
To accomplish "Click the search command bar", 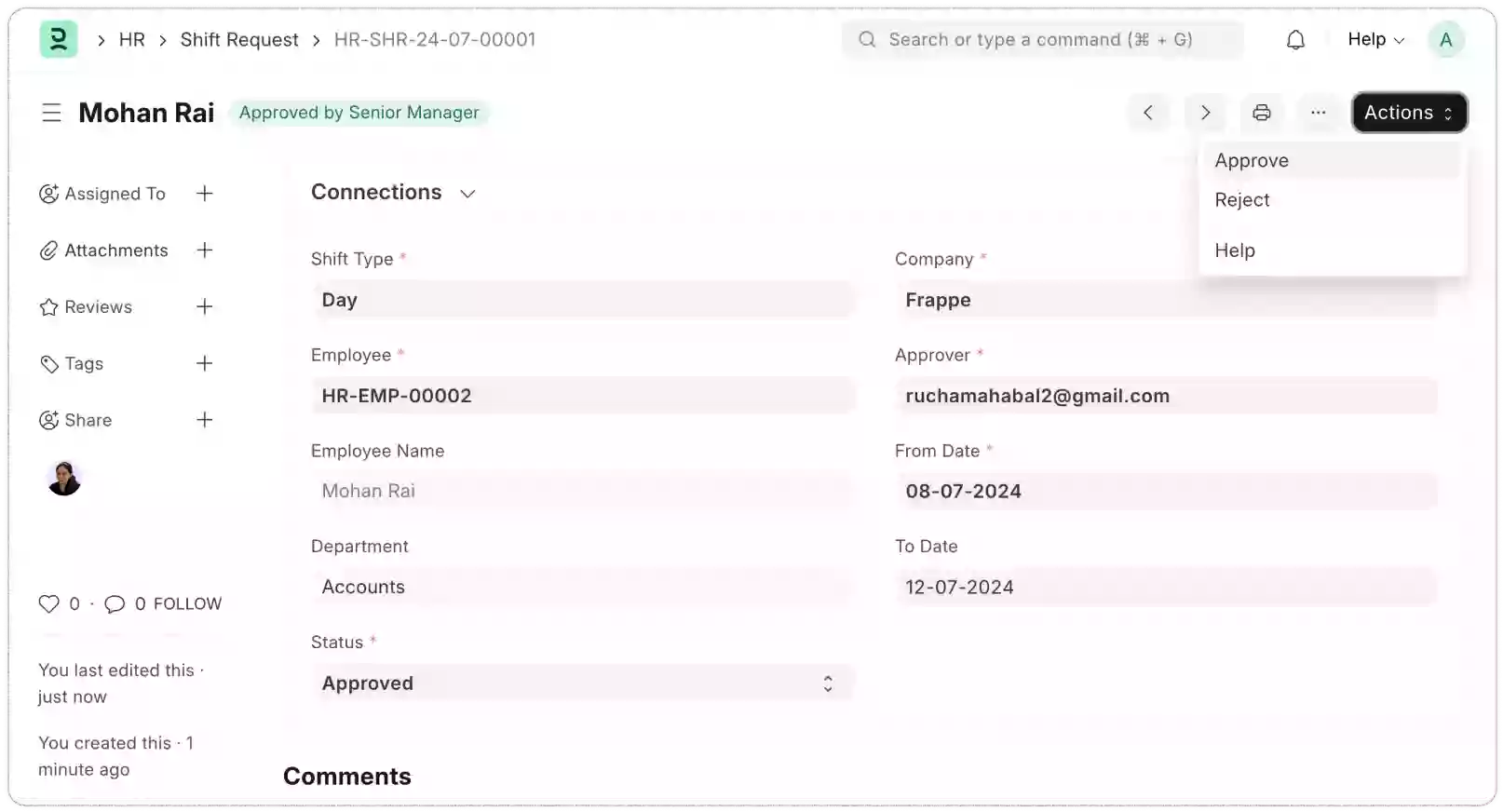I will coord(1042,39).
